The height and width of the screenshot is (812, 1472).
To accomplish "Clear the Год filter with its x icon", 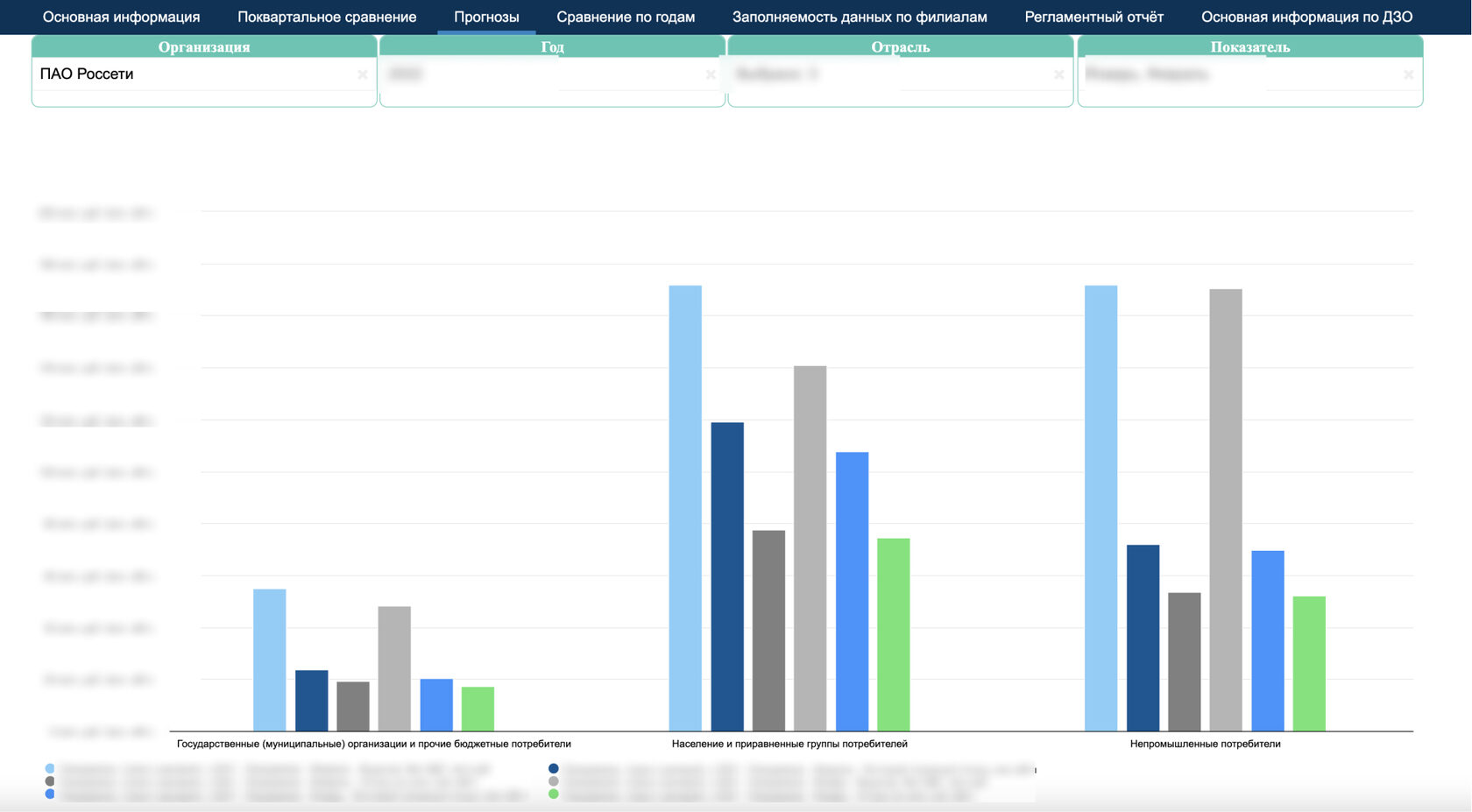I will point(711,75).
